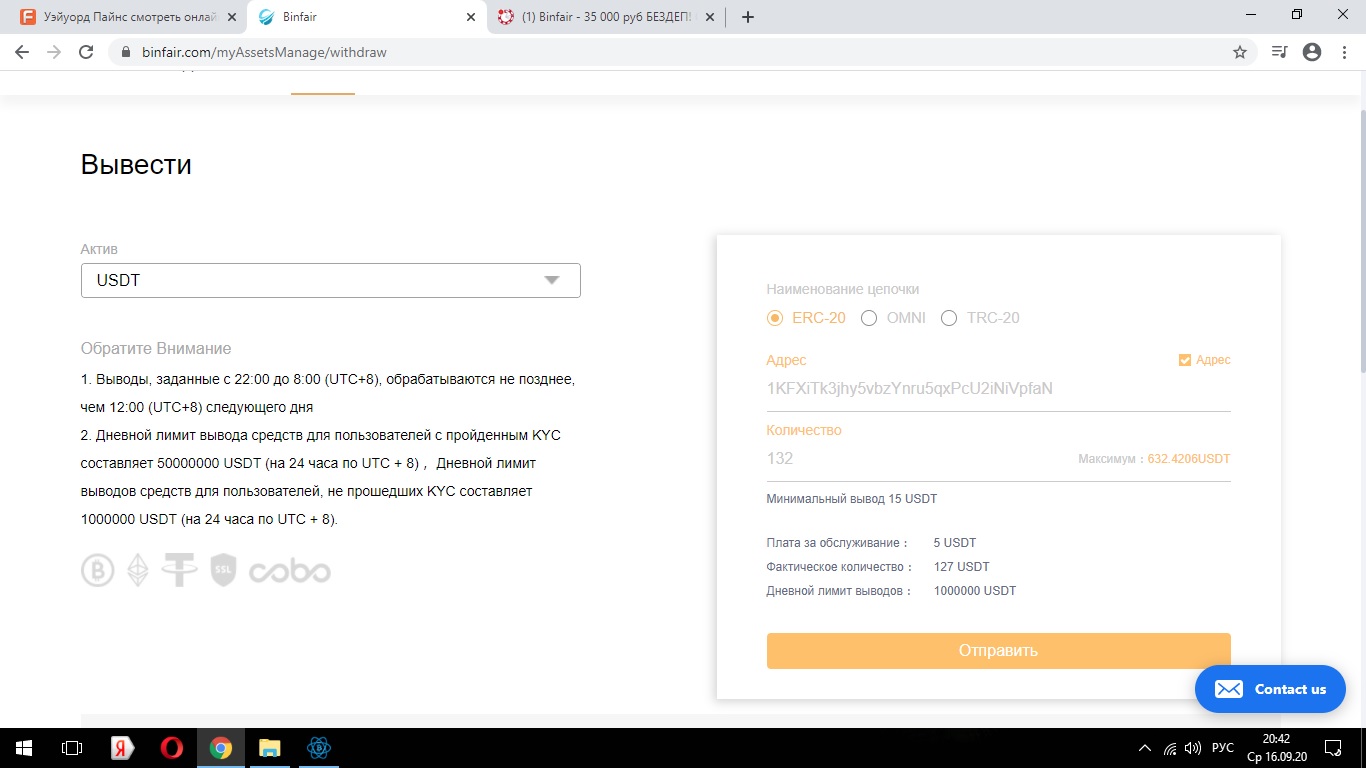Click the 1000000 USDT daily limit value
1366x768 pixels.
pos(975,591)
